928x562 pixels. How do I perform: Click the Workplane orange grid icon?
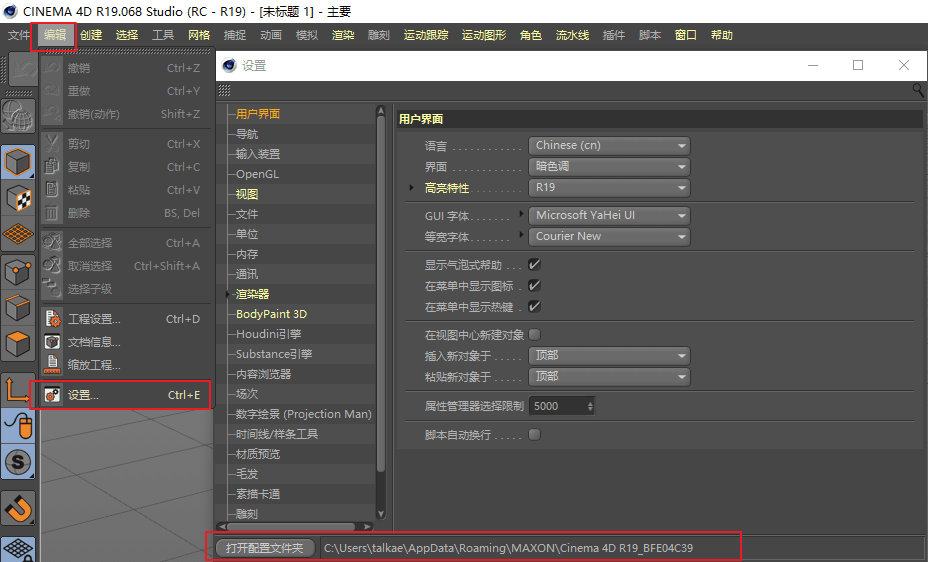[18, 234]
